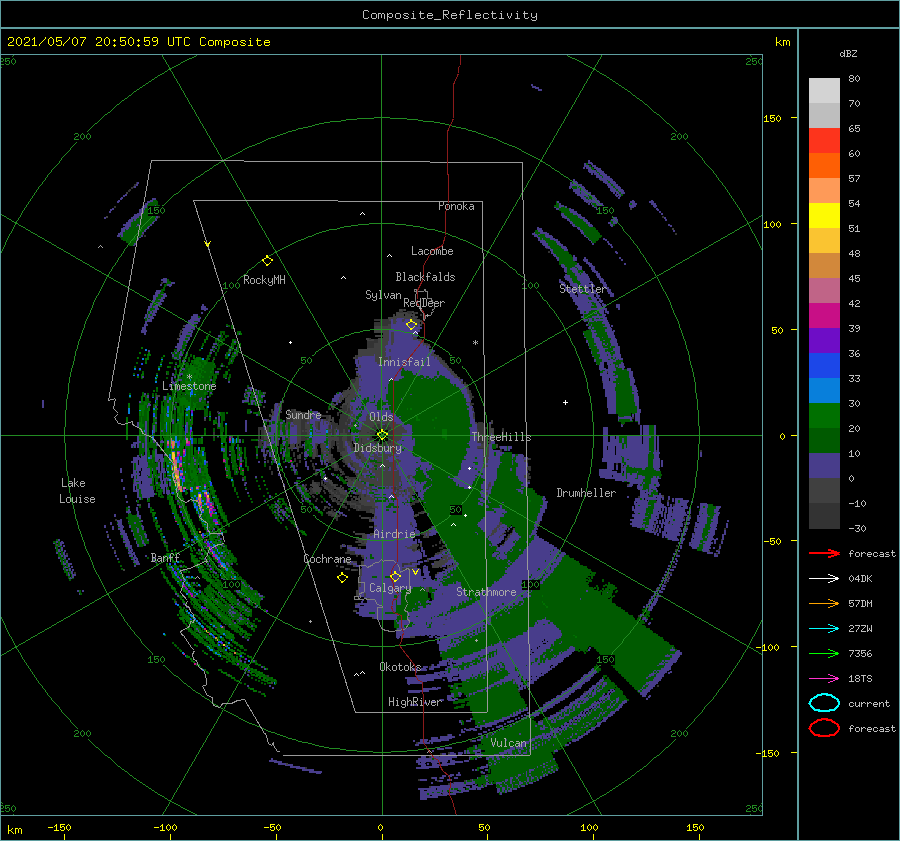Pick the dark gray swatch between -10 and -30 dBZ
Viewport: 900px width, 841px height.
pos(824,516)
